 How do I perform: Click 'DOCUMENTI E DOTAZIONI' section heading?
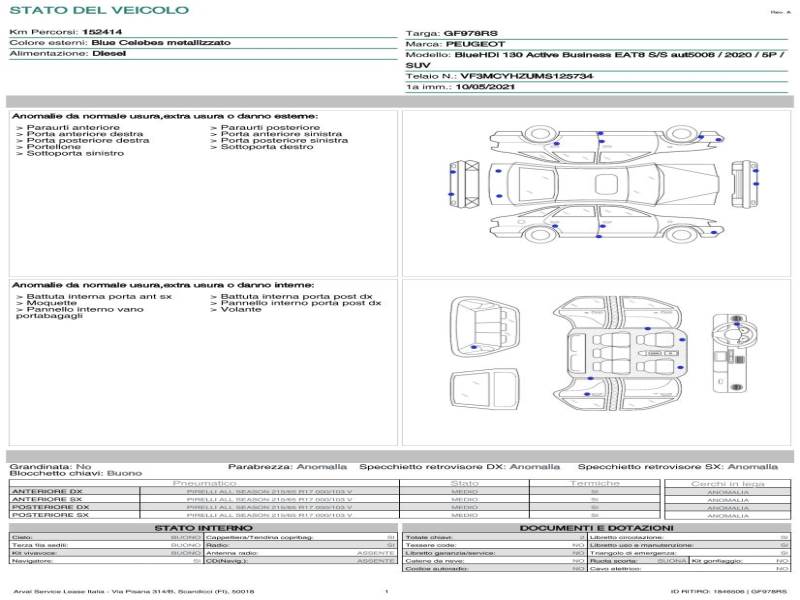[597, 528]
